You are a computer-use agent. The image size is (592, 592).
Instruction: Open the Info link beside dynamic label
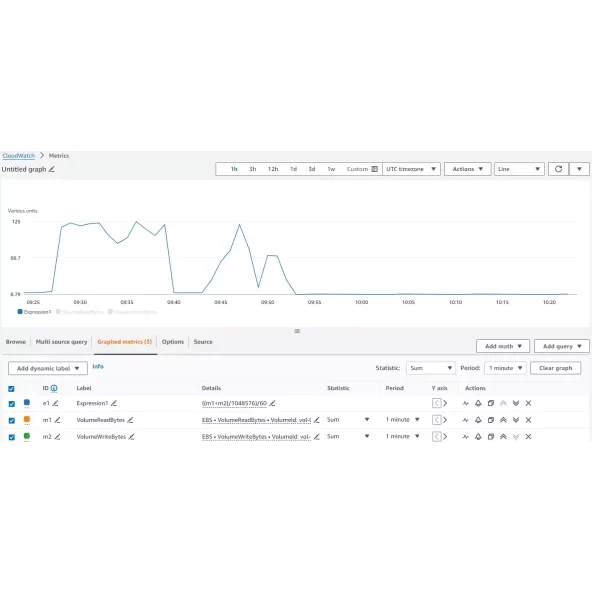click(98, 366)
